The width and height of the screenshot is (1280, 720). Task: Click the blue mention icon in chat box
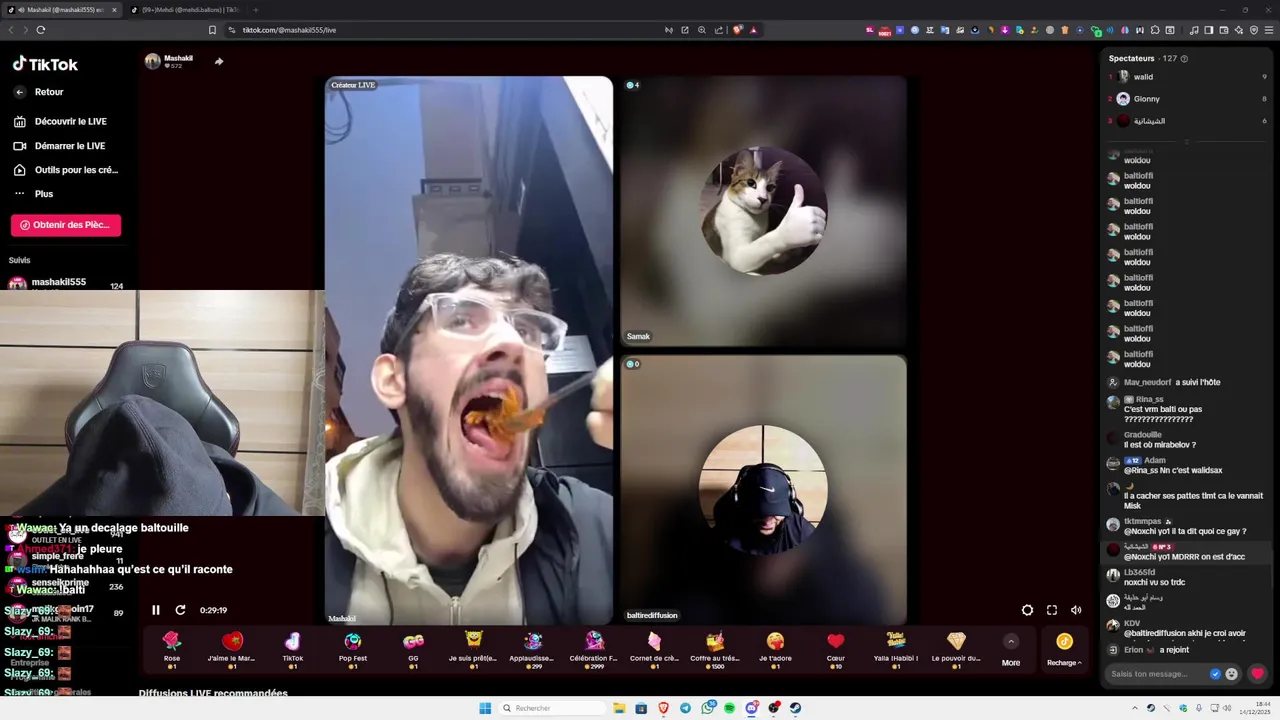click(1215, 674)
